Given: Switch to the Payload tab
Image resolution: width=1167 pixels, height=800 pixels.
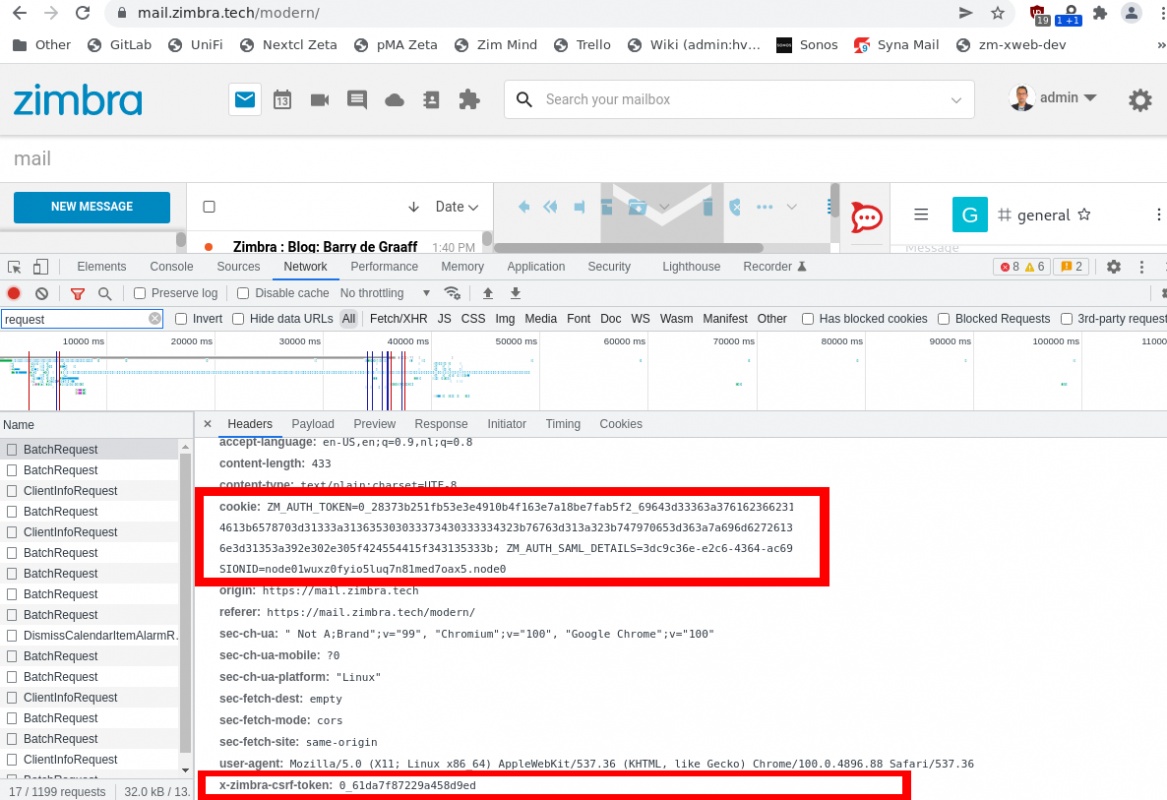Looking at the screenshot, I should point(313,424).
